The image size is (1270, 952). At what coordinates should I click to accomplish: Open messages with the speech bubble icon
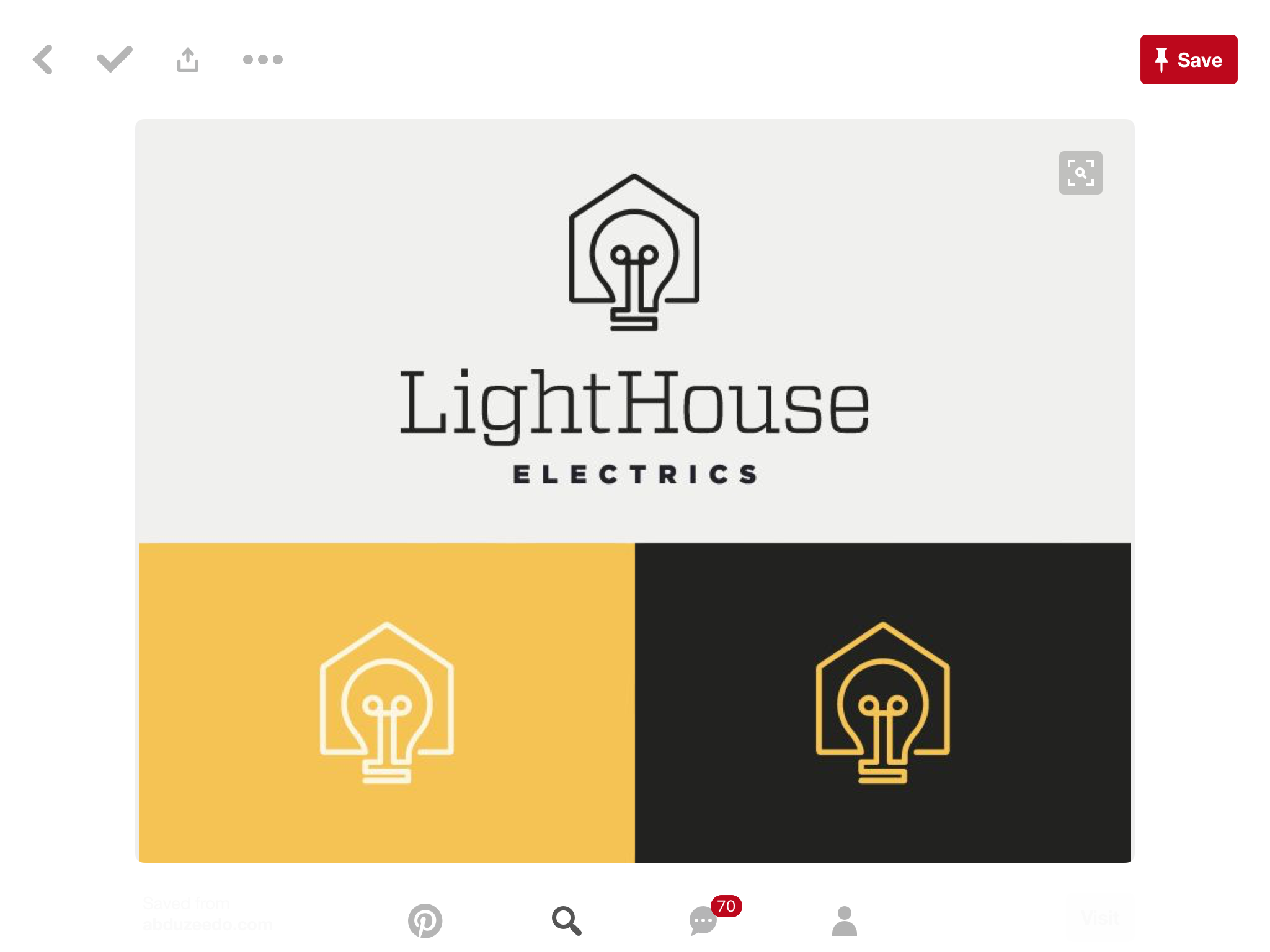[x=703, y=921]
